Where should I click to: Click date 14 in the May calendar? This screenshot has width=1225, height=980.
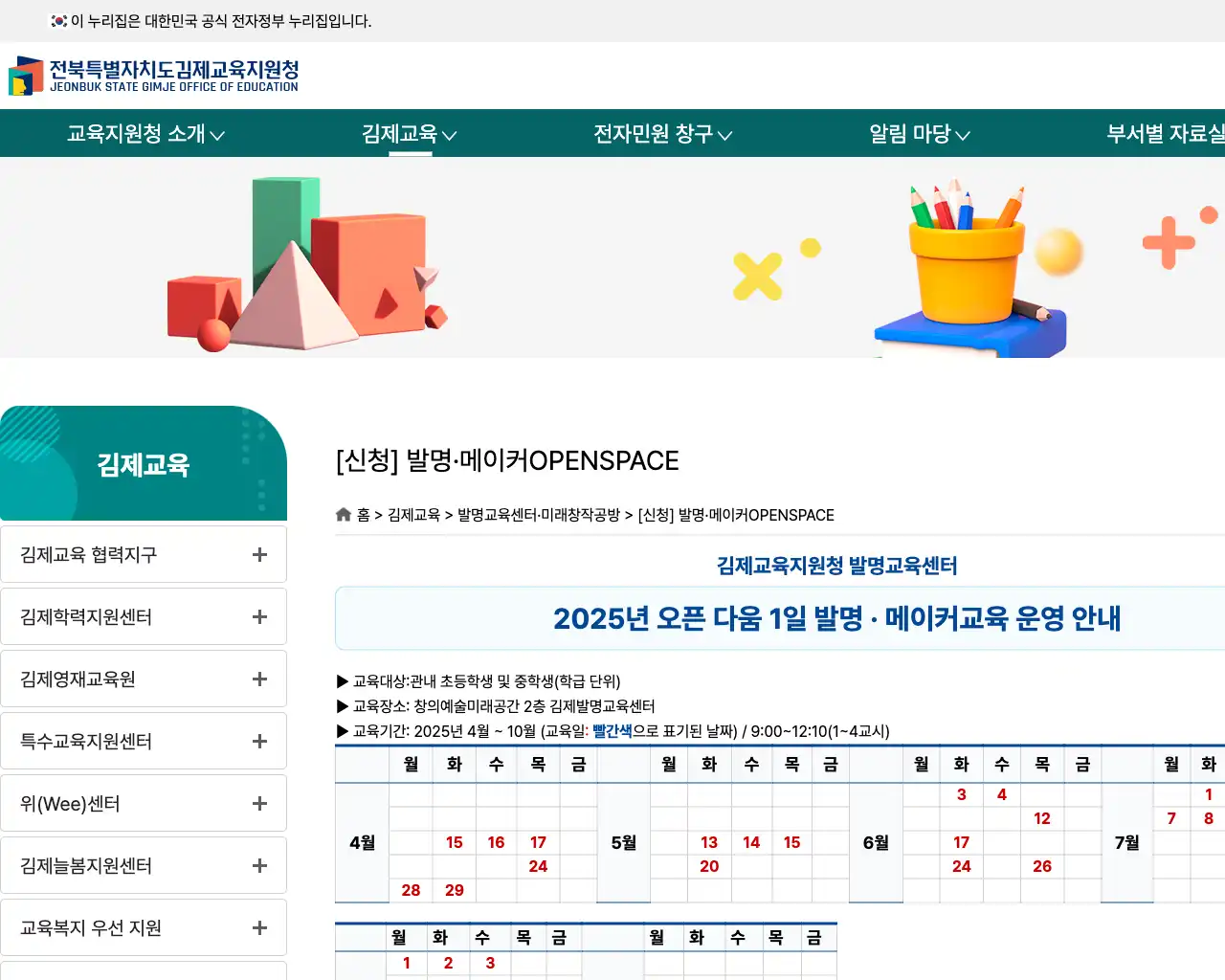[751, 842]
